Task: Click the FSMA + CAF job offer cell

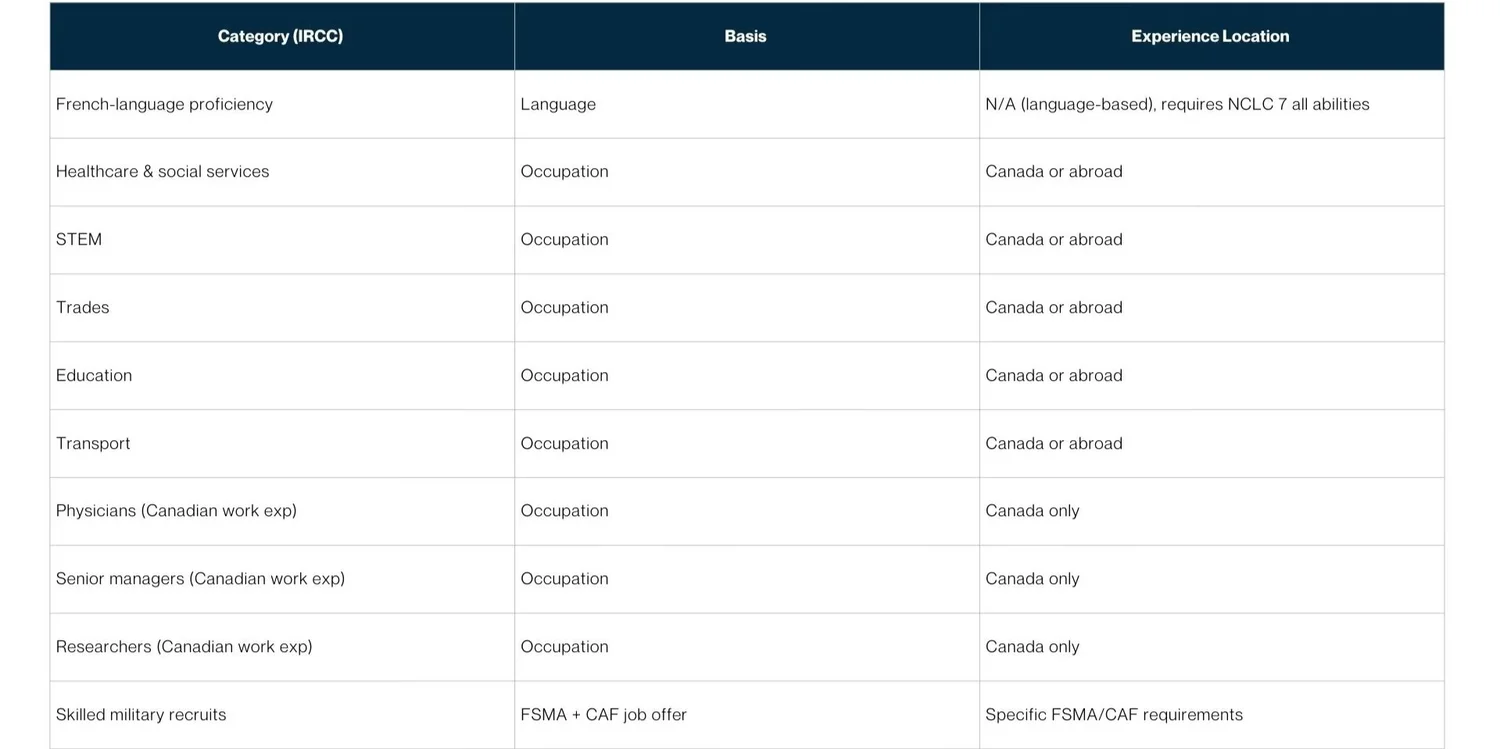Action: click(x=746, y=715)
